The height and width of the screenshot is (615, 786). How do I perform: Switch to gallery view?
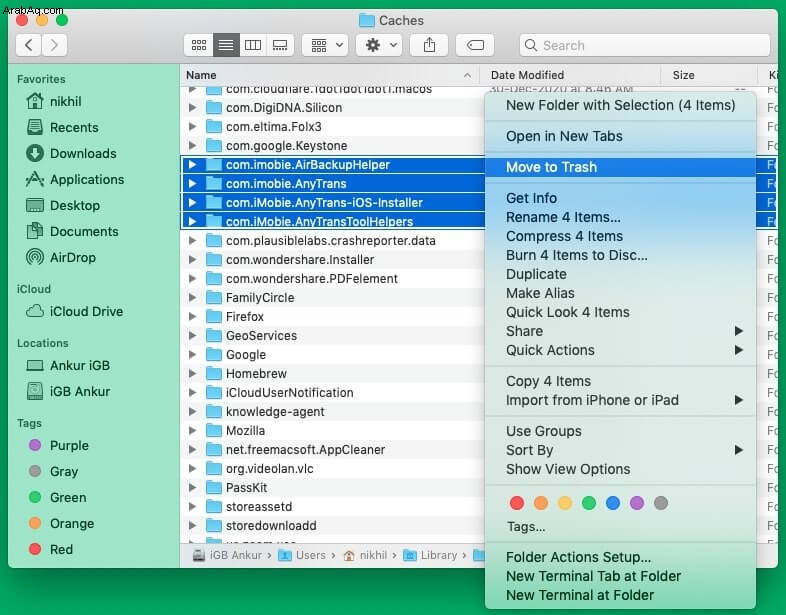(280, 46)
